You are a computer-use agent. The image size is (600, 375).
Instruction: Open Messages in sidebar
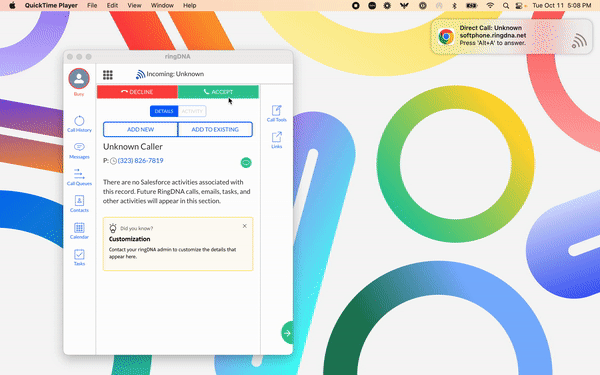click(79, 150)
